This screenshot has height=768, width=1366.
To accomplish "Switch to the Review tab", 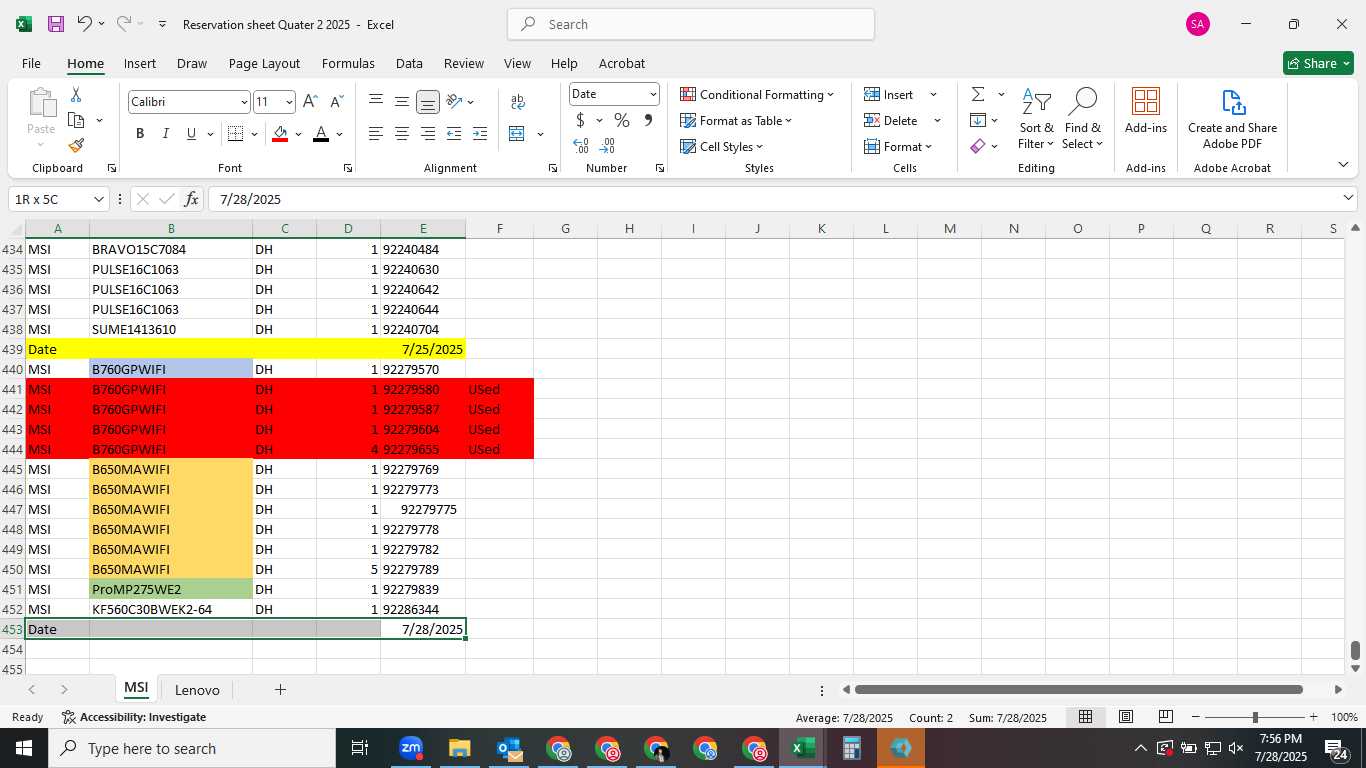I will point(464,63).
